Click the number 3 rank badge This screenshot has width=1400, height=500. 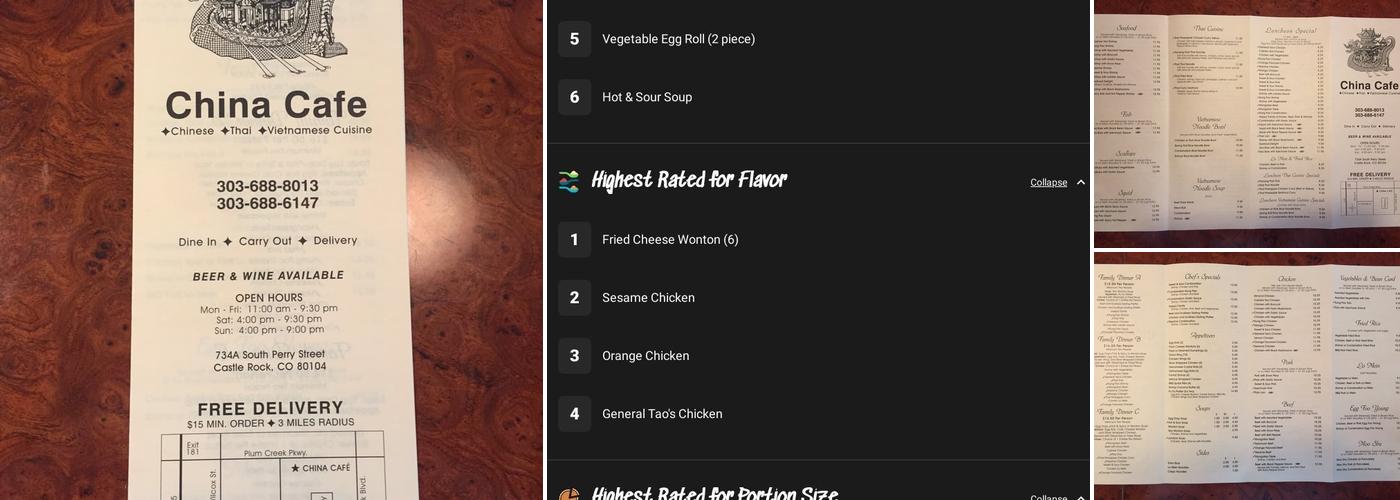tap(574, 356)
